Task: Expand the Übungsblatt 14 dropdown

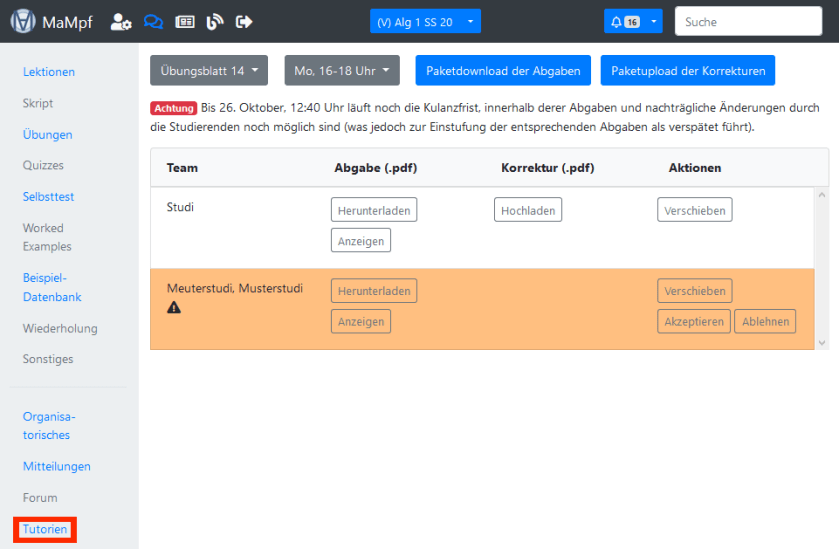Action: [x=210, y=71]
